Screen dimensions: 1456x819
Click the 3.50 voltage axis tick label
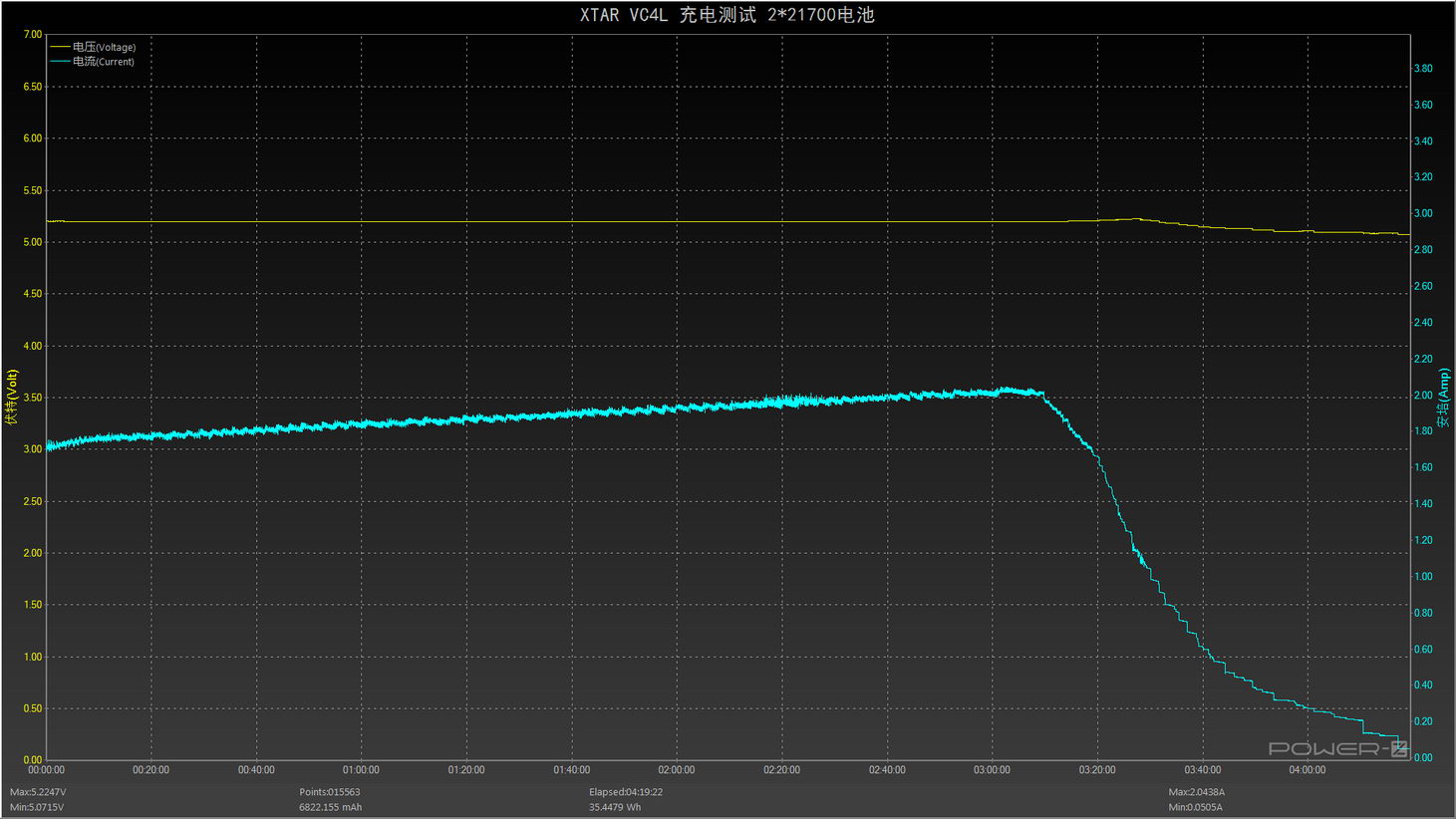(32, 398)
